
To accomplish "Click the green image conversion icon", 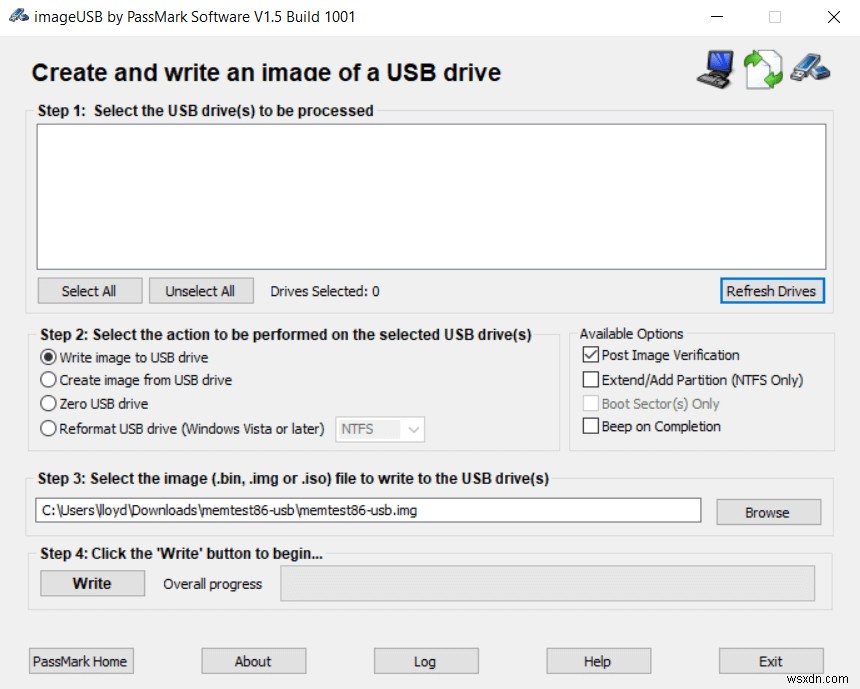I will [762, 68].
